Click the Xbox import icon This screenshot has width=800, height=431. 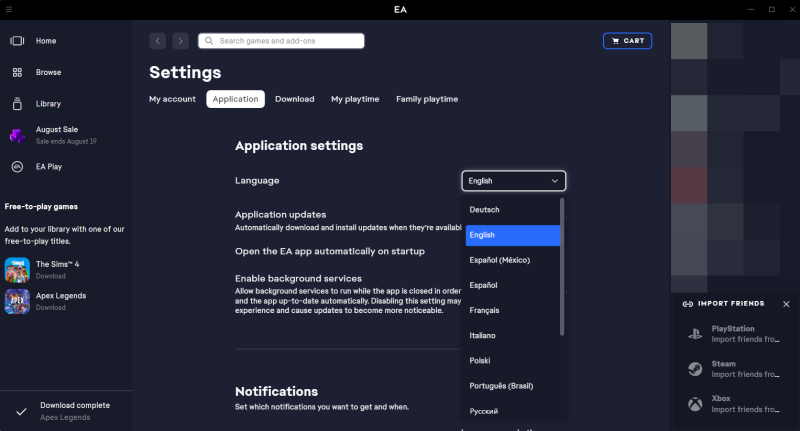pyautogui.click(x=693, y=404)
